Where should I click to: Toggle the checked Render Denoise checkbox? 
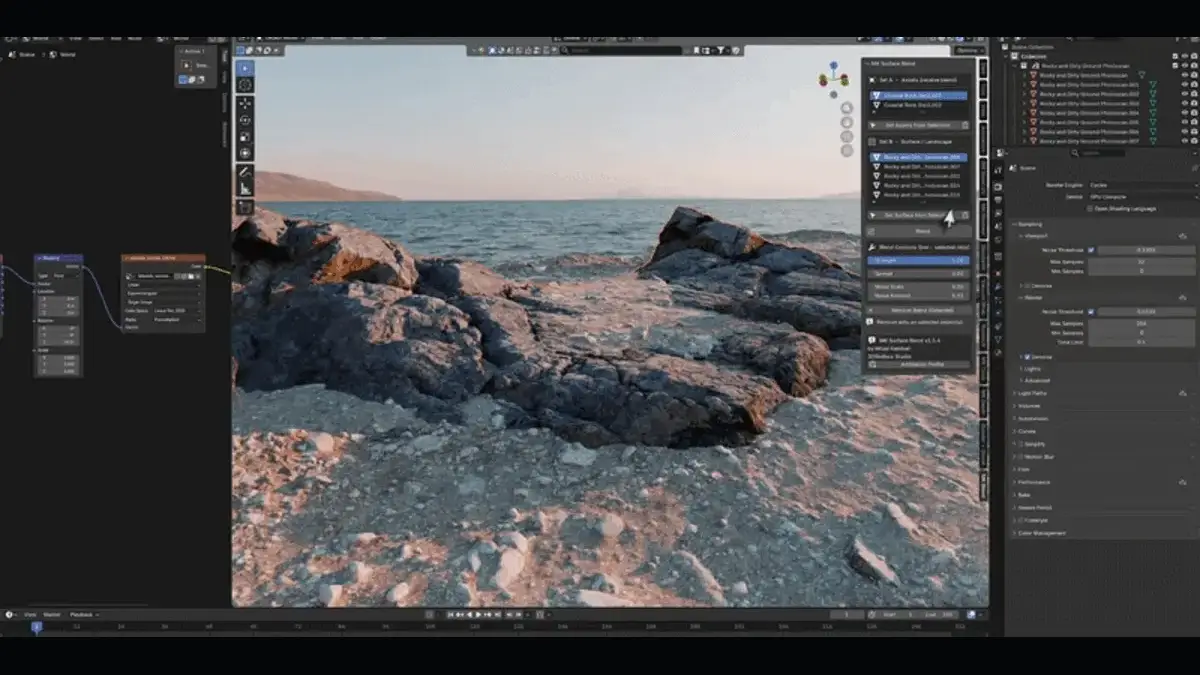pos(1026,356)
